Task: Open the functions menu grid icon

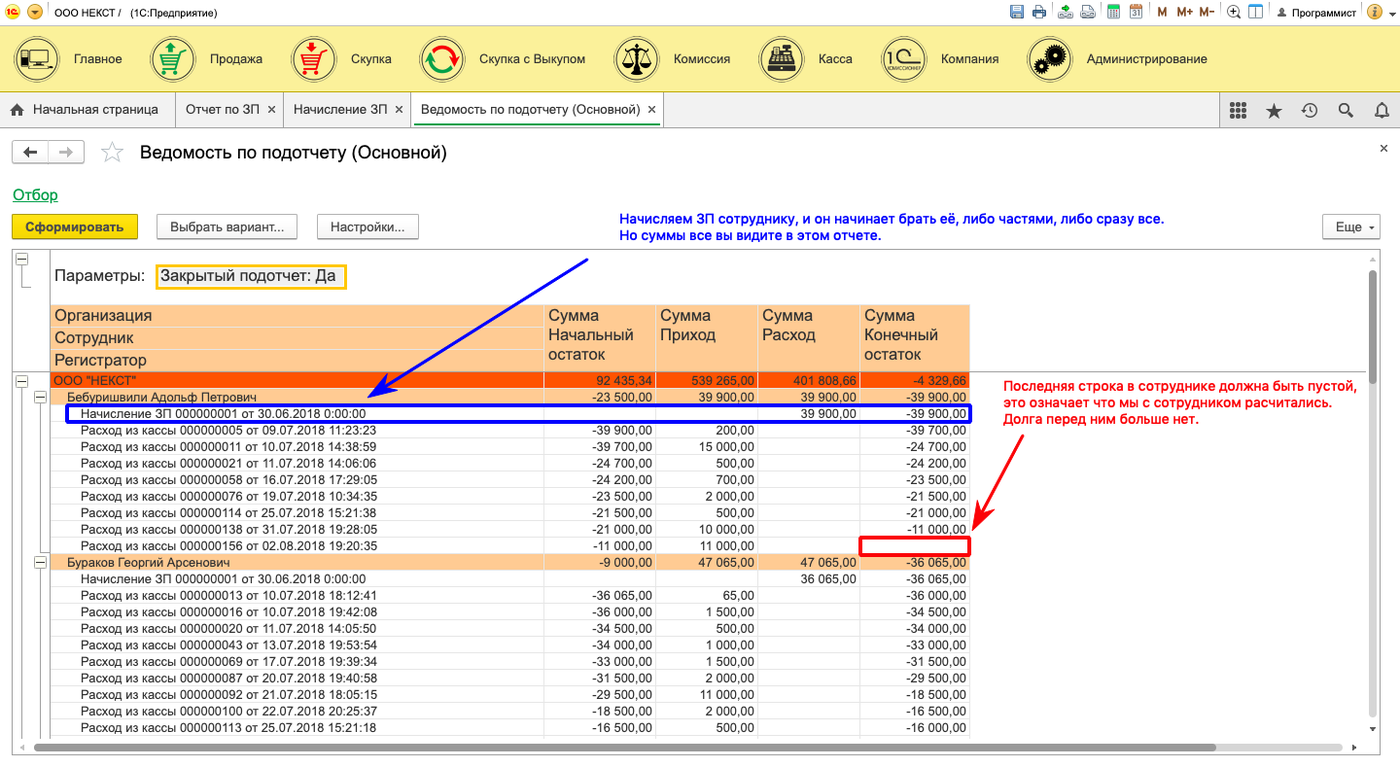Action: (x=1238, y=111)
